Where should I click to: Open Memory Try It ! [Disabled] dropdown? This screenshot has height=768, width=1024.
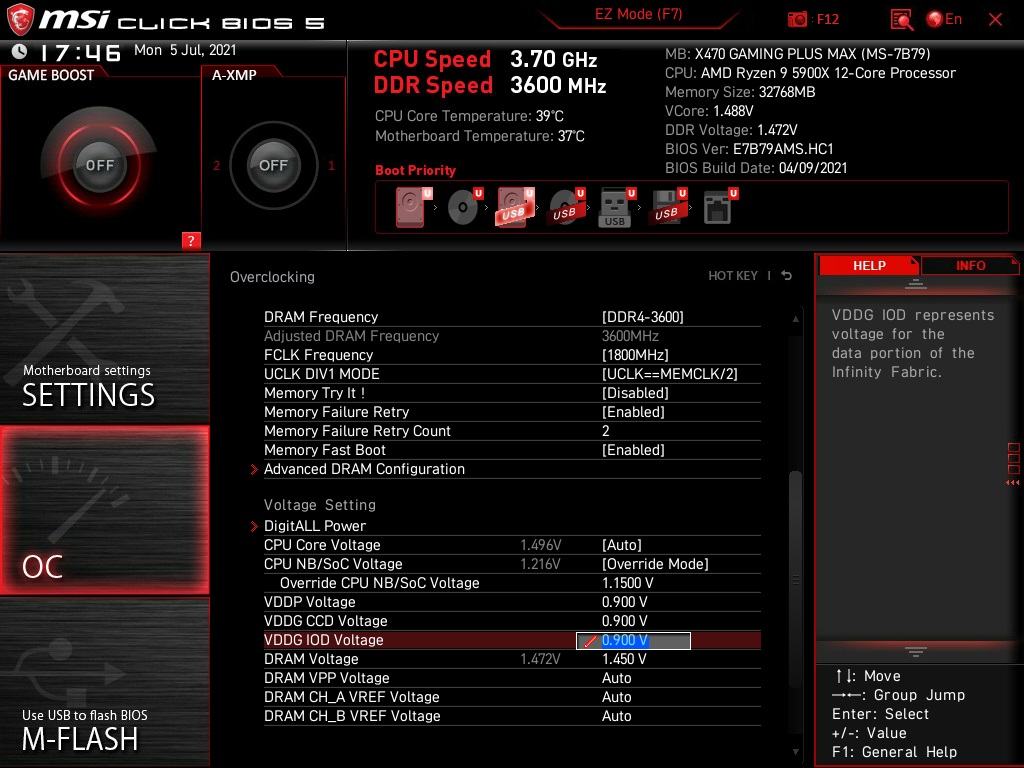pos(635,392)
